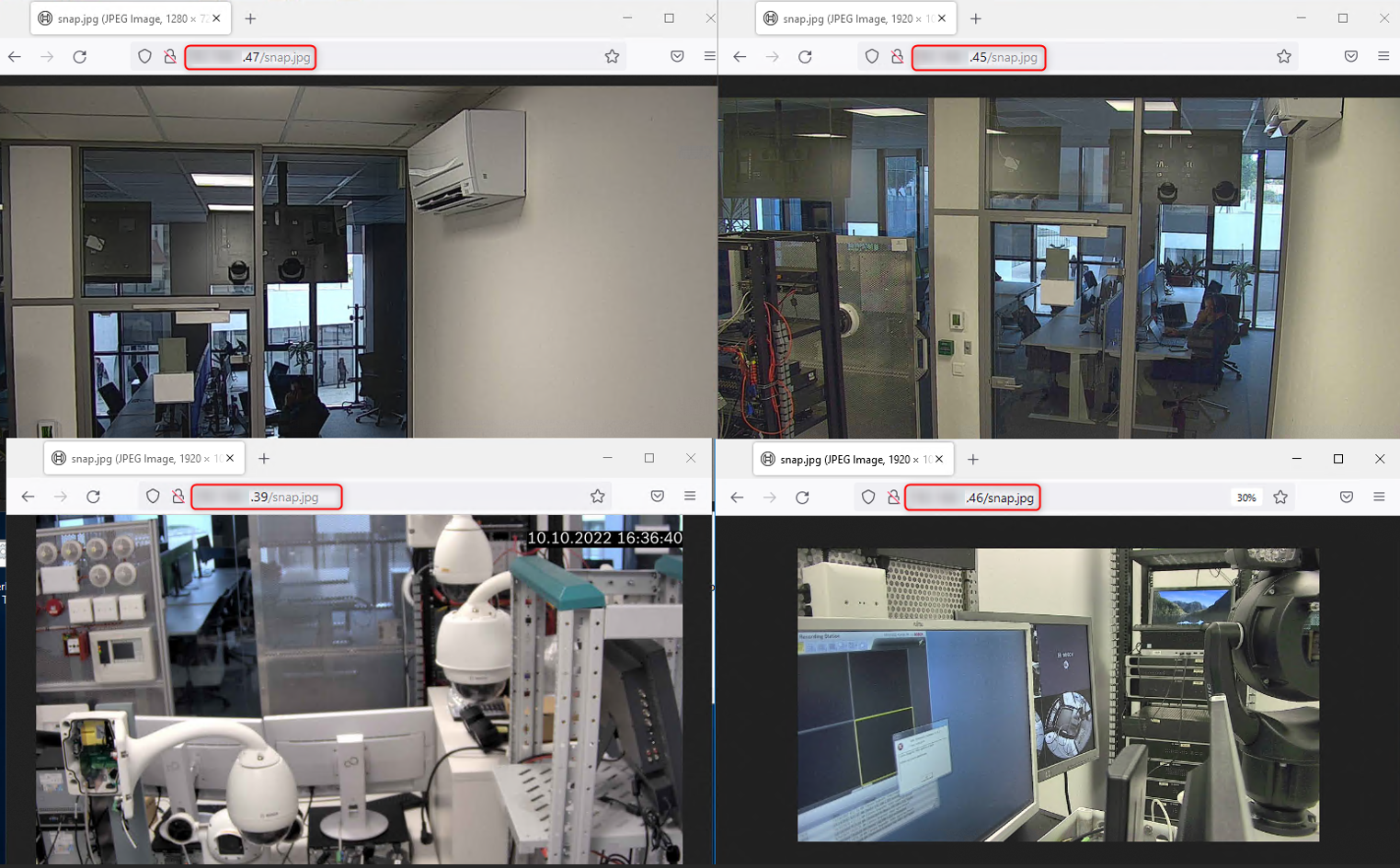Select snap.jpg tab in .39 window

coord(135,458)
